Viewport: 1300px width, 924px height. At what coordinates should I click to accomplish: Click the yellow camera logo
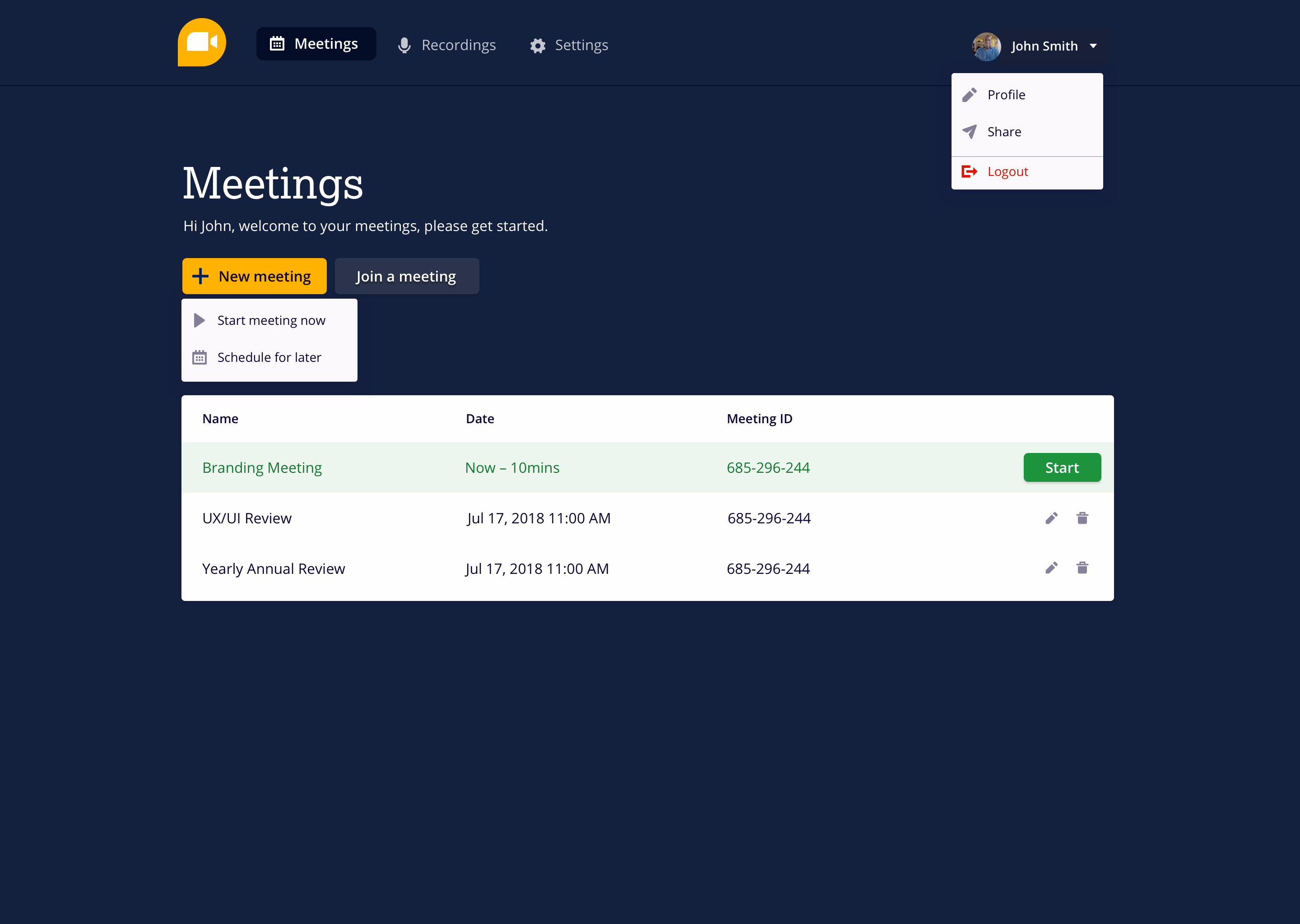pyautogui.click(x=201, y=42)
